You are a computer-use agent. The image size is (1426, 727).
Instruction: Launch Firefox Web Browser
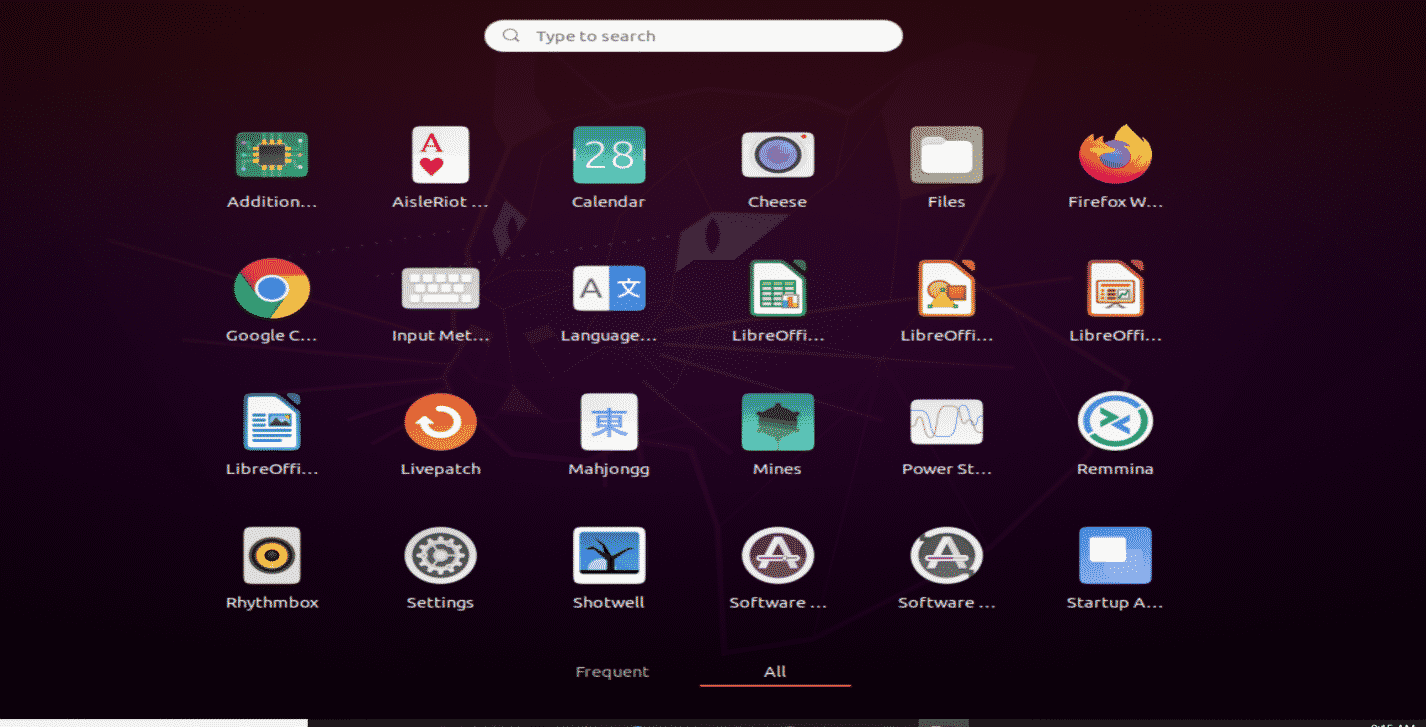coord(1115,155)
